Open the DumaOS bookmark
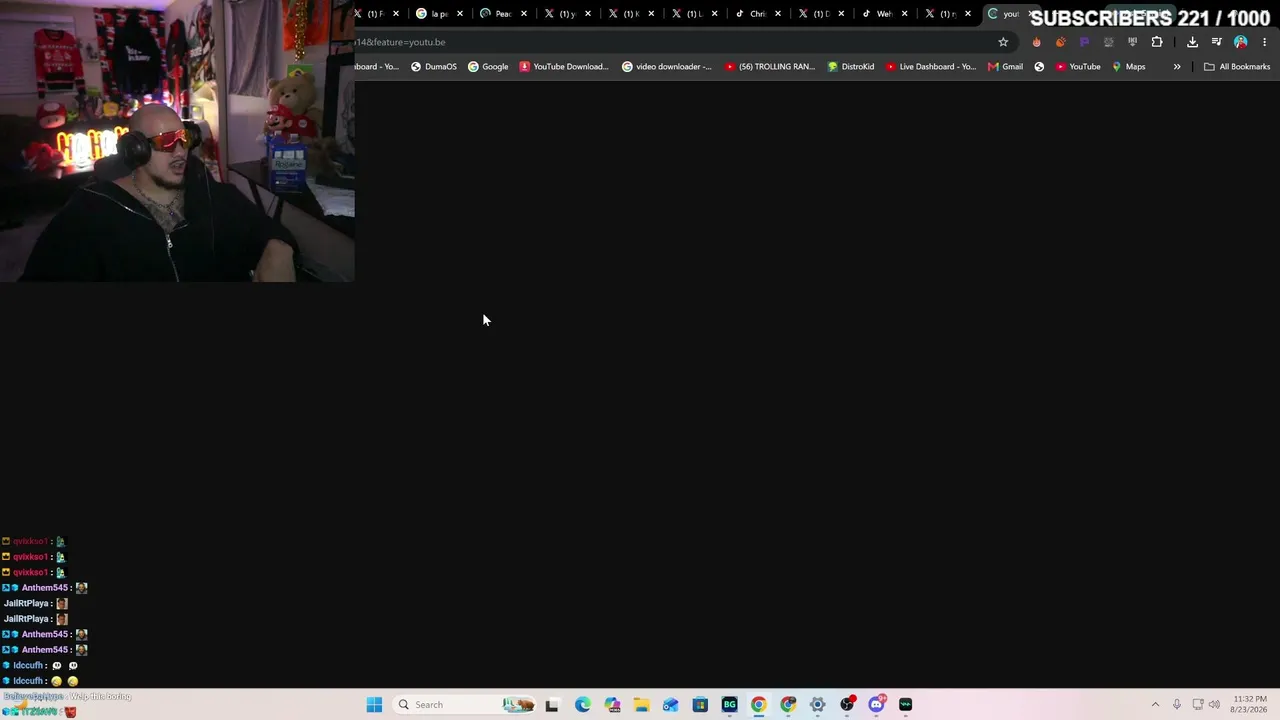The width and height of the screenshot is (1280, 720). coord(434,67)
